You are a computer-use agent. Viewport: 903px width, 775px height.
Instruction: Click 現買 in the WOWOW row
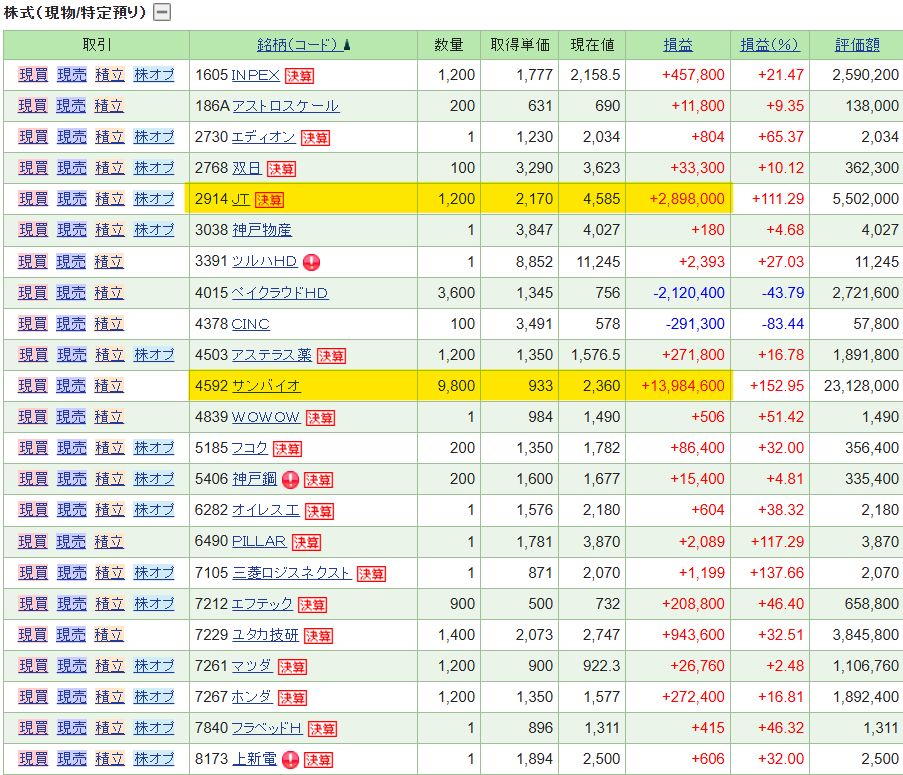33,418
